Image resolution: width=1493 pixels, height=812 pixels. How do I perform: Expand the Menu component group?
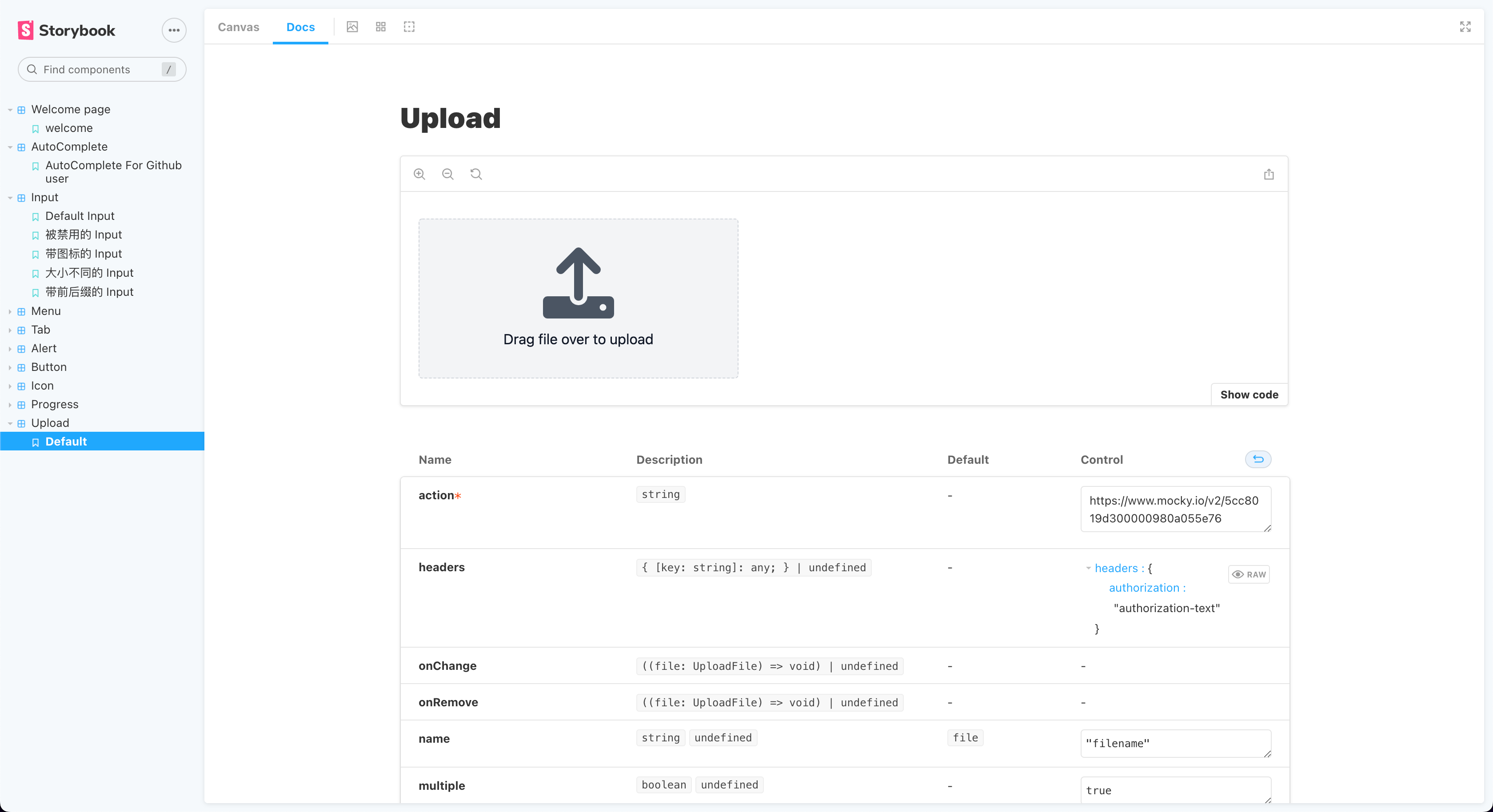pos(46,310)
